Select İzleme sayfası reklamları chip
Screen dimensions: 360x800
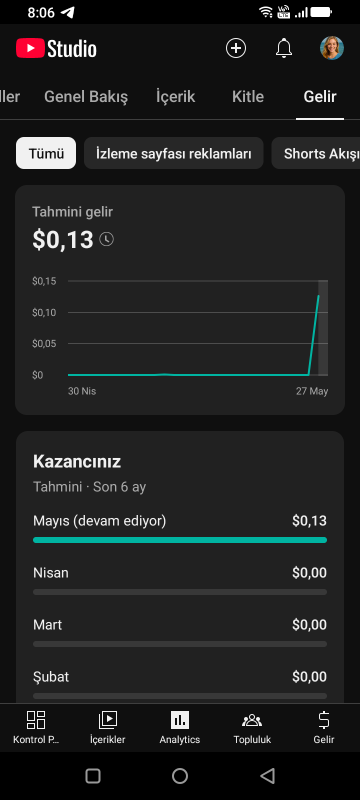click(173, 153)
